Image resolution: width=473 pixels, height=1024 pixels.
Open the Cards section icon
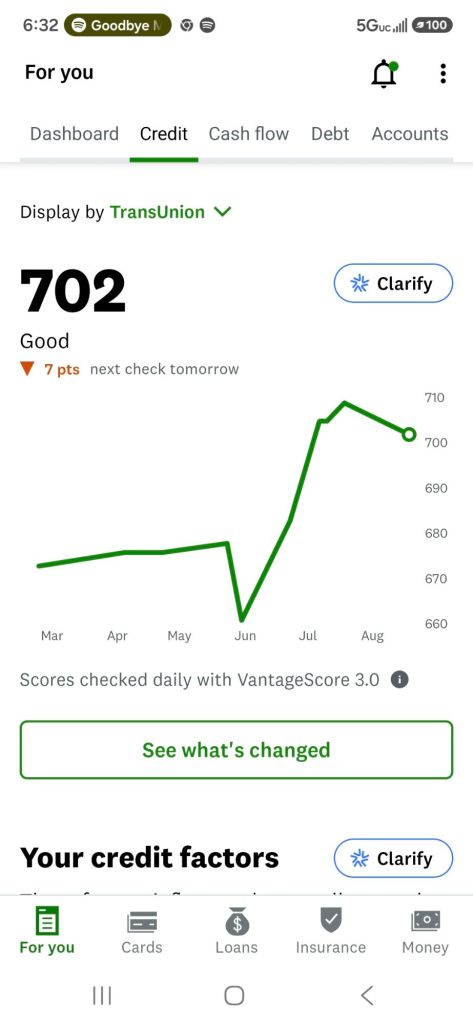142,921
